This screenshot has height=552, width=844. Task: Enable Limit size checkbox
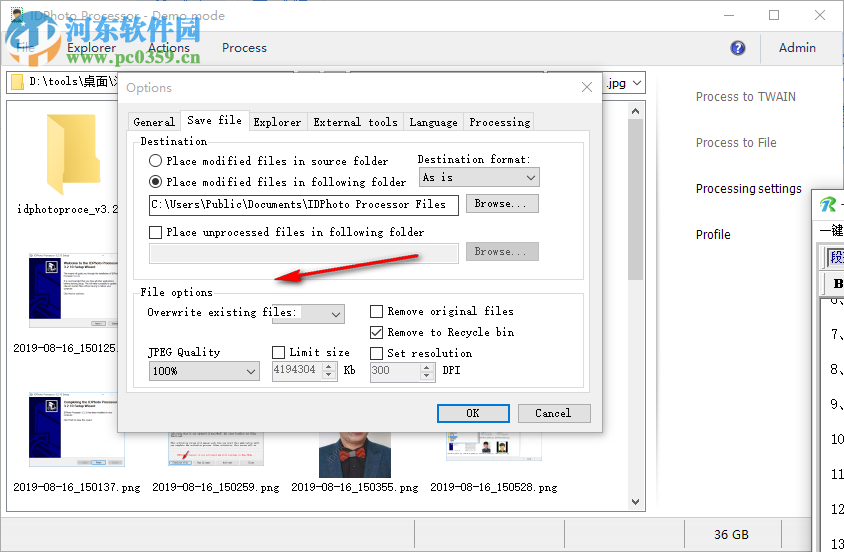(x=278, y=352)
